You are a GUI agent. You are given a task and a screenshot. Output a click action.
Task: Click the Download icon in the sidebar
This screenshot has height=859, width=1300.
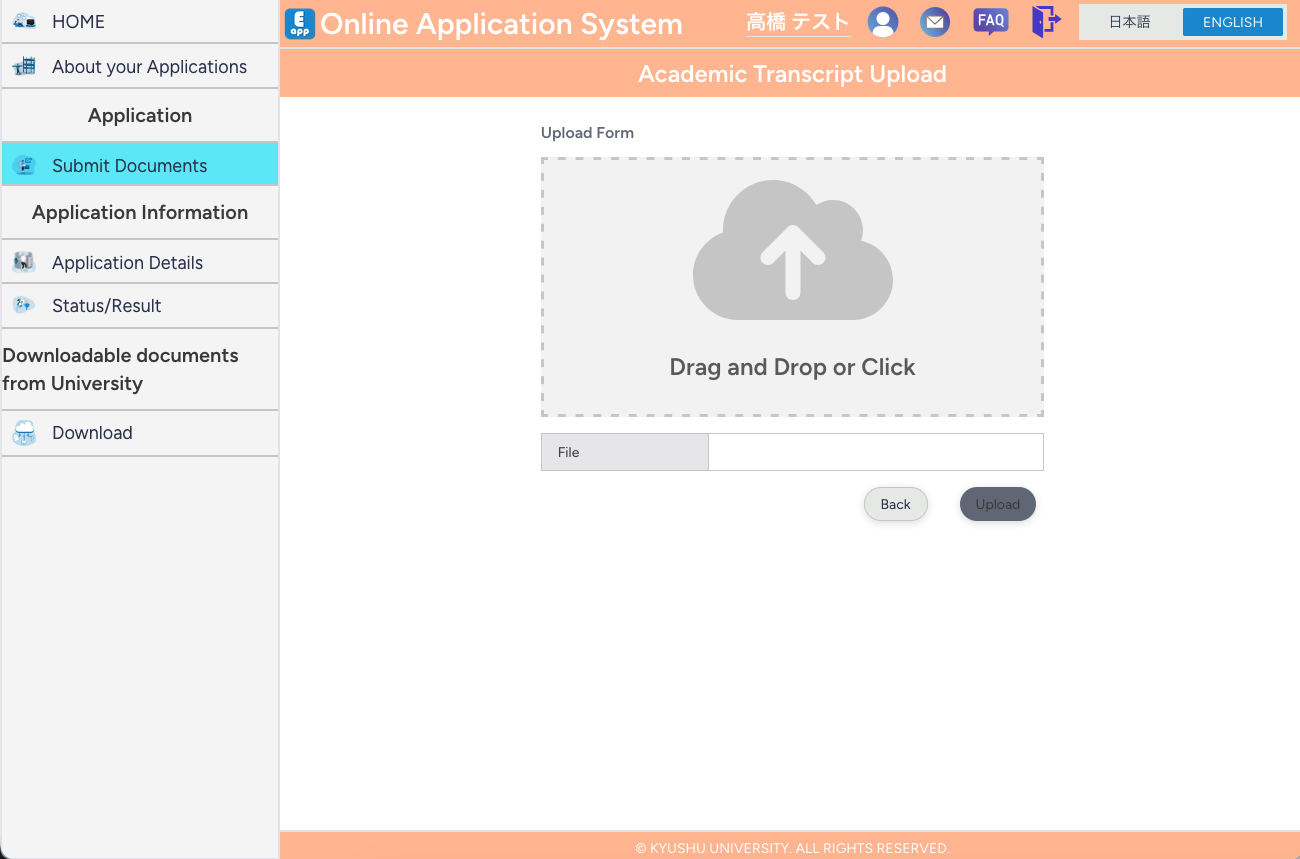23,432
